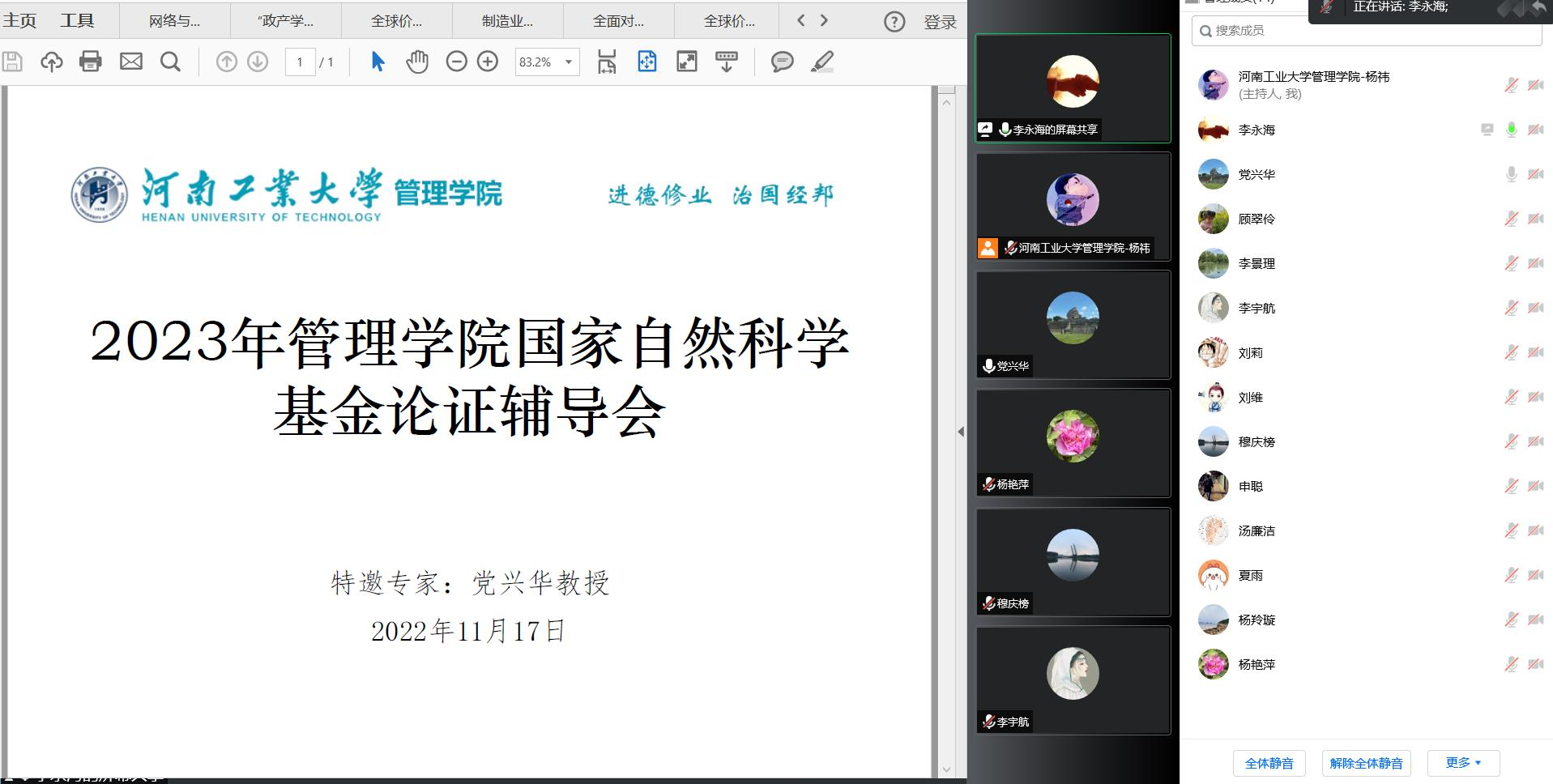The width and height of the screenshot is (1553, 784).
Task: Toggle microphone for 党兴华 in member list
Action: 1511,174
